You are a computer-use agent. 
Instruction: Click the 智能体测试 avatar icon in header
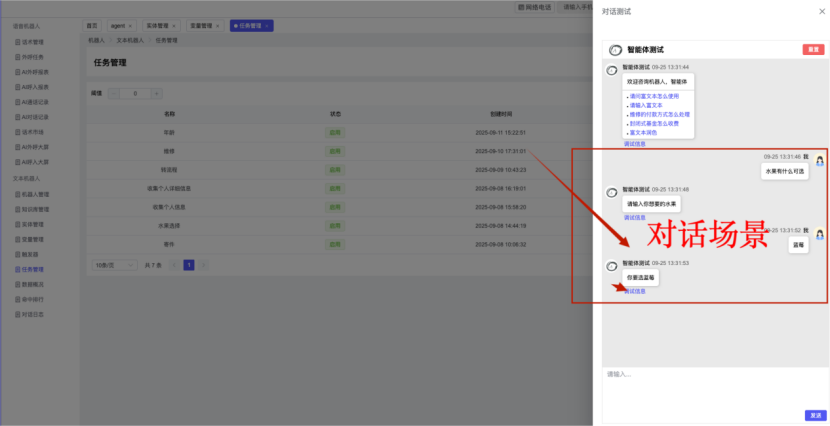[615, 49]
